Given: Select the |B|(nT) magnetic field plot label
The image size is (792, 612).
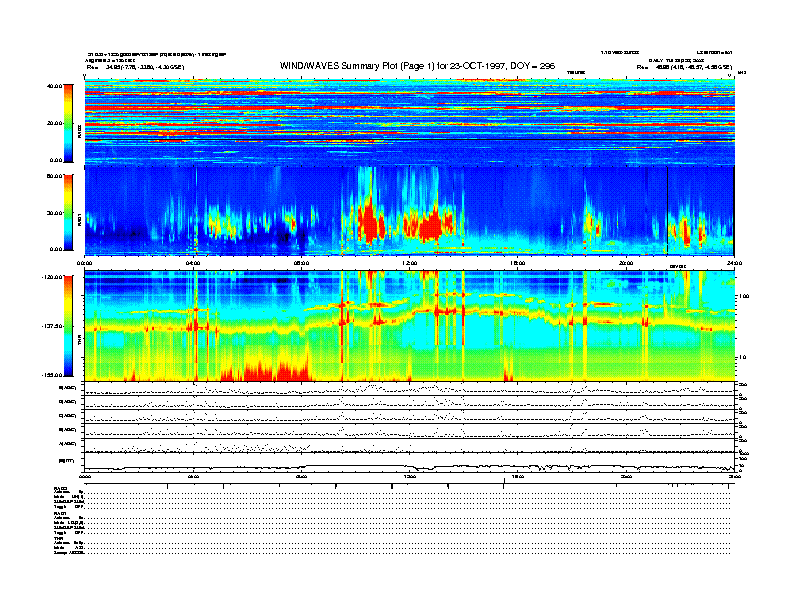Looking at the screenshot, I should (x=66, y=461).
